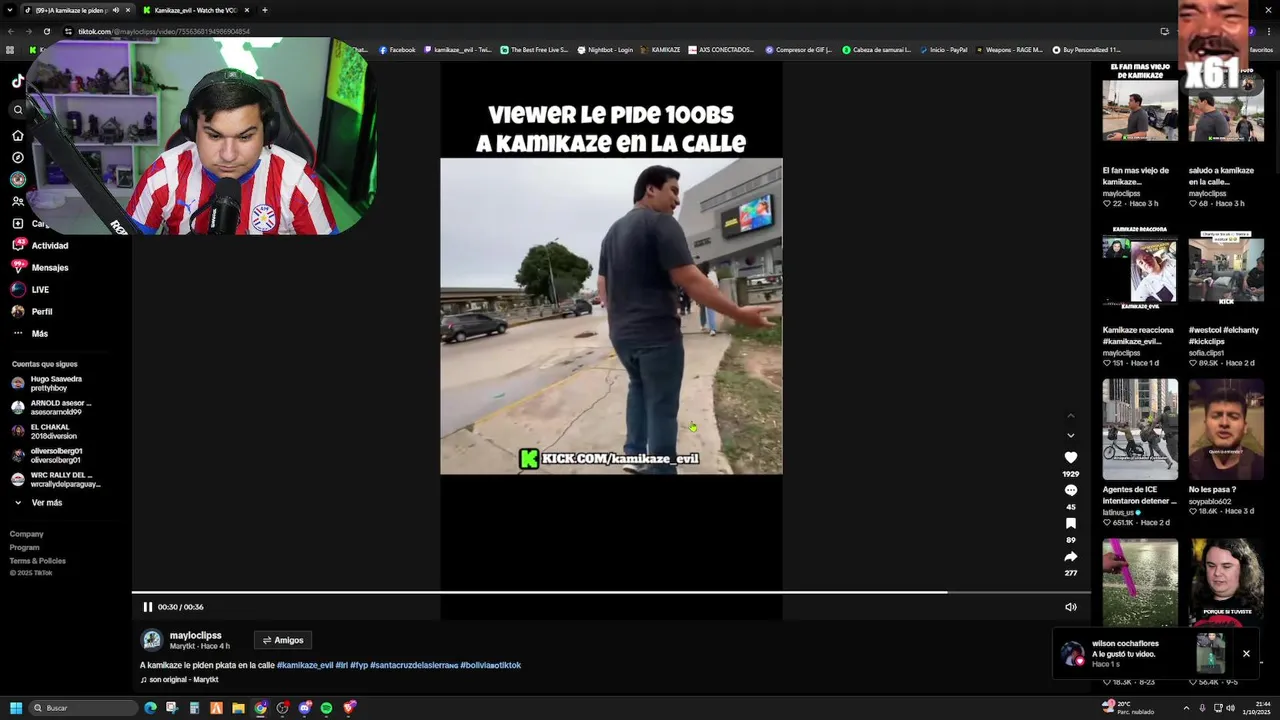Open the upload (Cargar) plus icon
Image resolution: width=1280 pixels, height=720 pixels.
(x=17, y=223)
